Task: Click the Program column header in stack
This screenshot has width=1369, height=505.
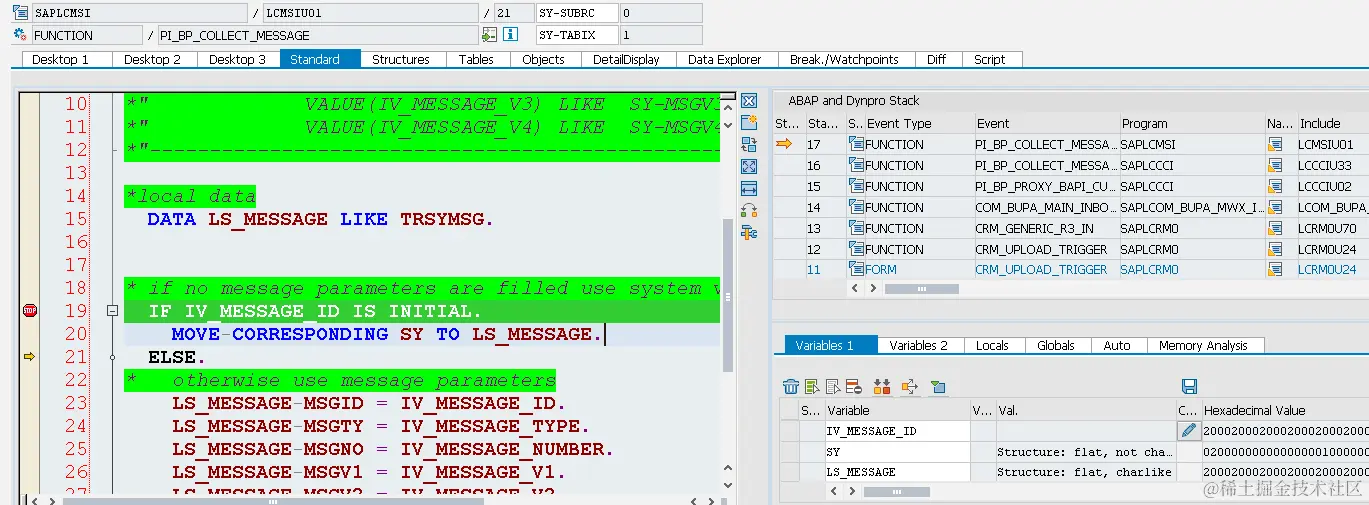Action: (1191, 124)
